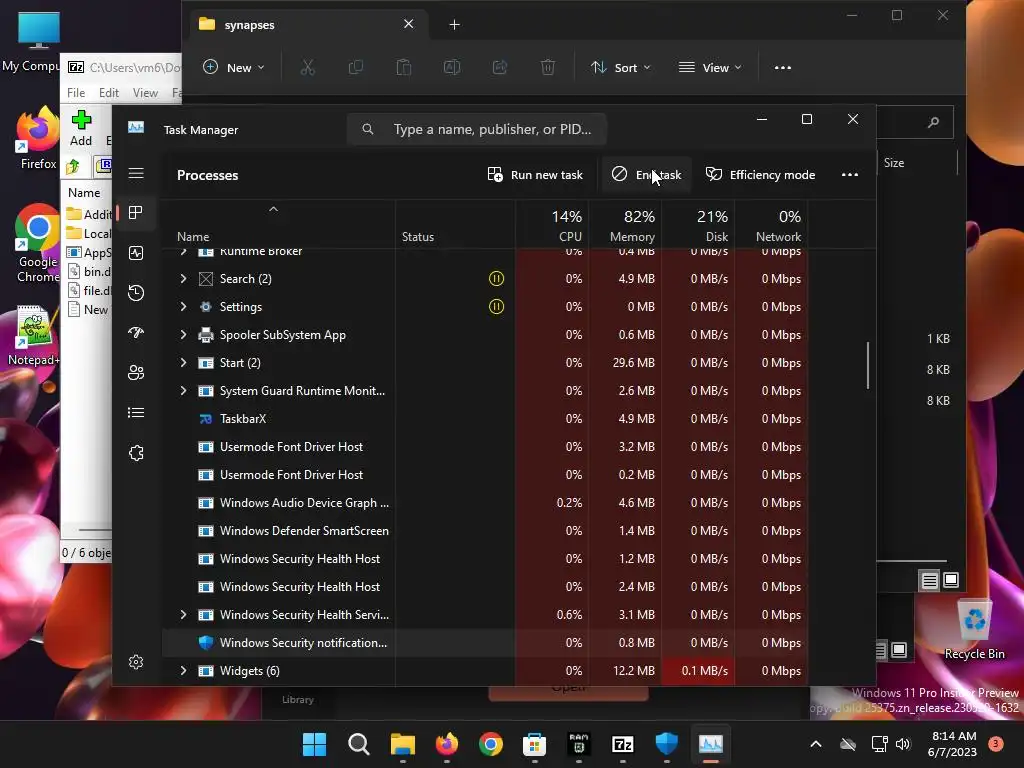Sort by Status column header
Viewport: 1024px width, 768px height.
(455, 225)
